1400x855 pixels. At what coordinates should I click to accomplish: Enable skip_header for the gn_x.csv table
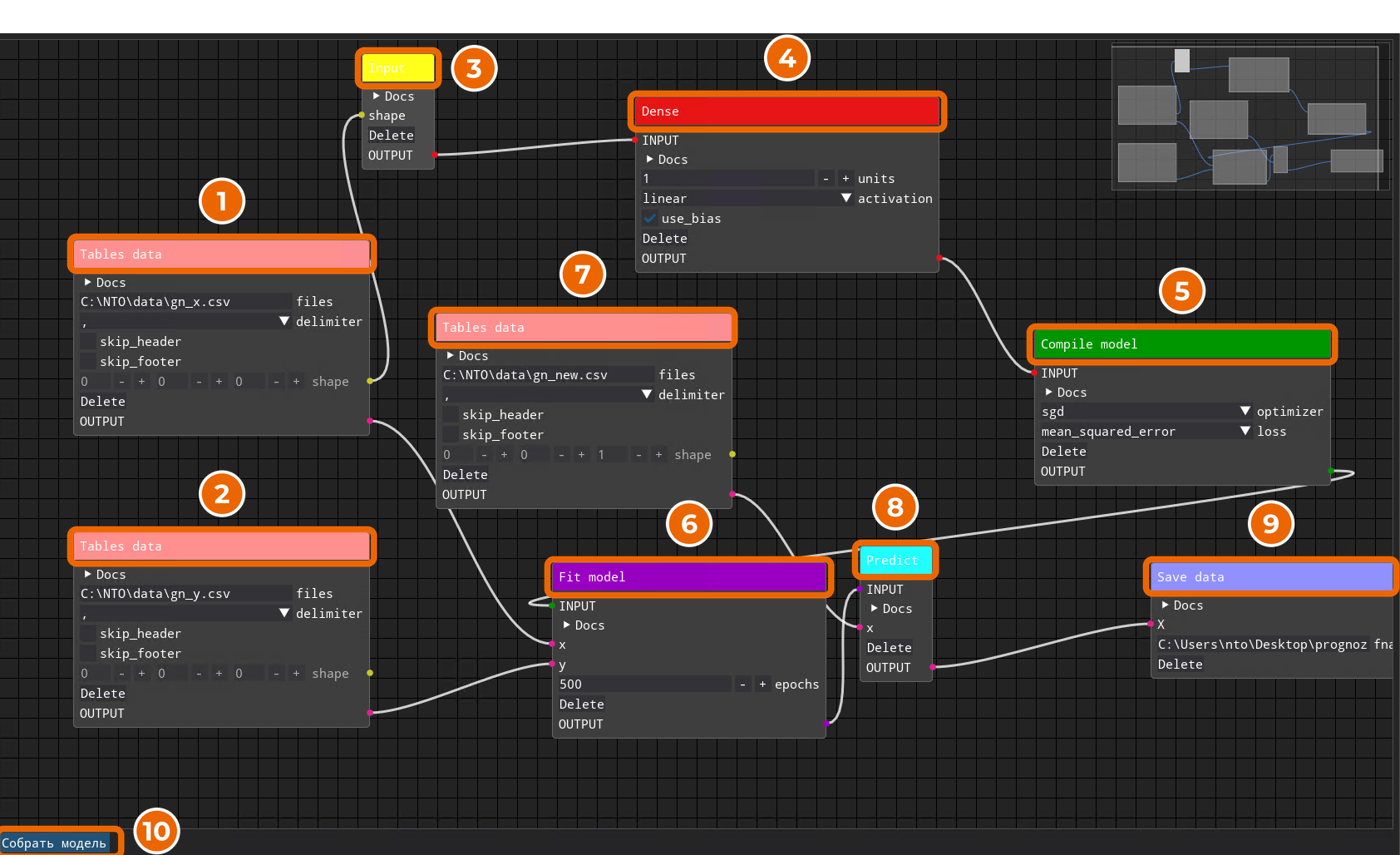[x=88, y=342]
